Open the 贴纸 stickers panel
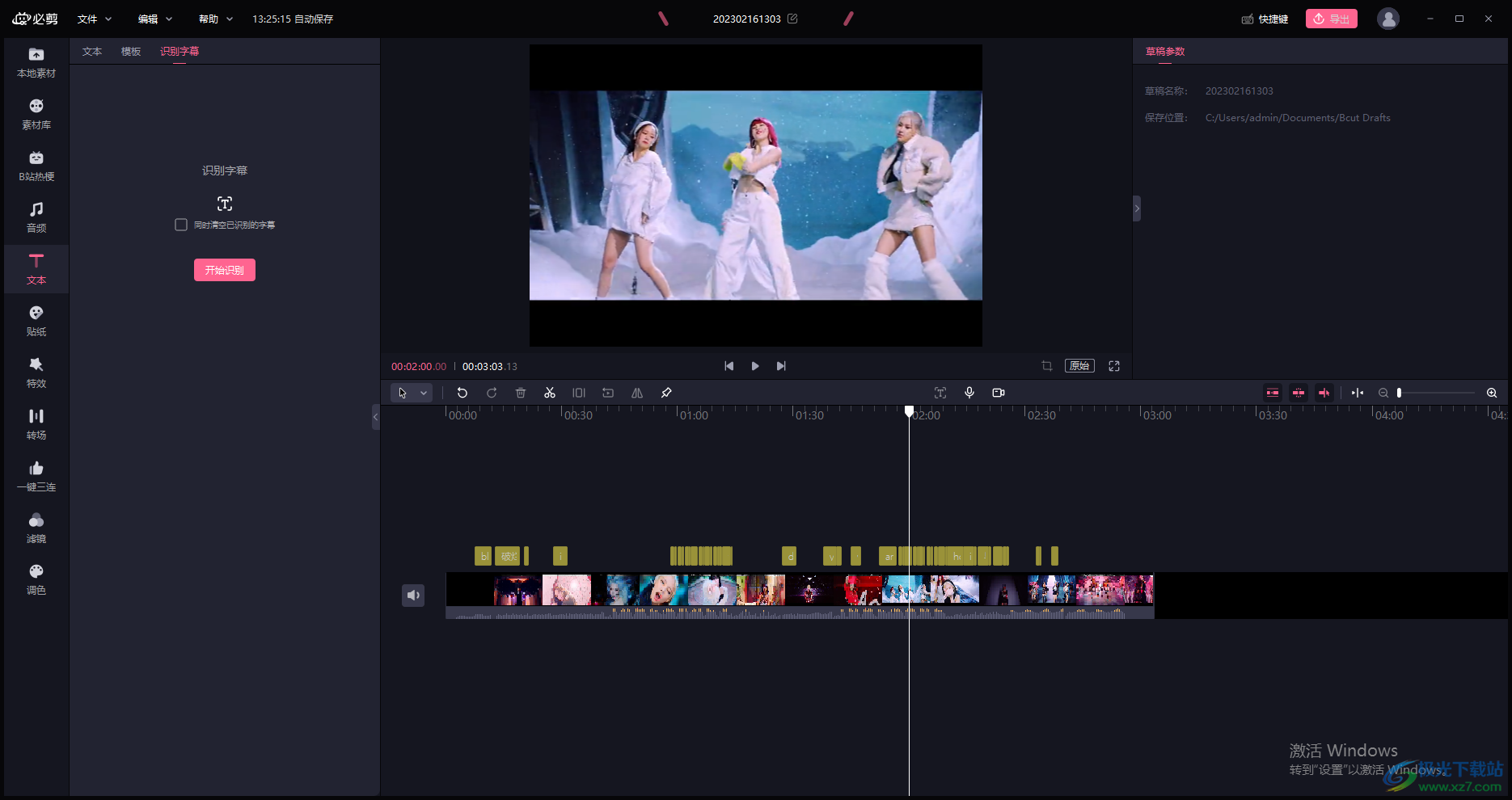 pyautogui.click(x=36, y=322)
